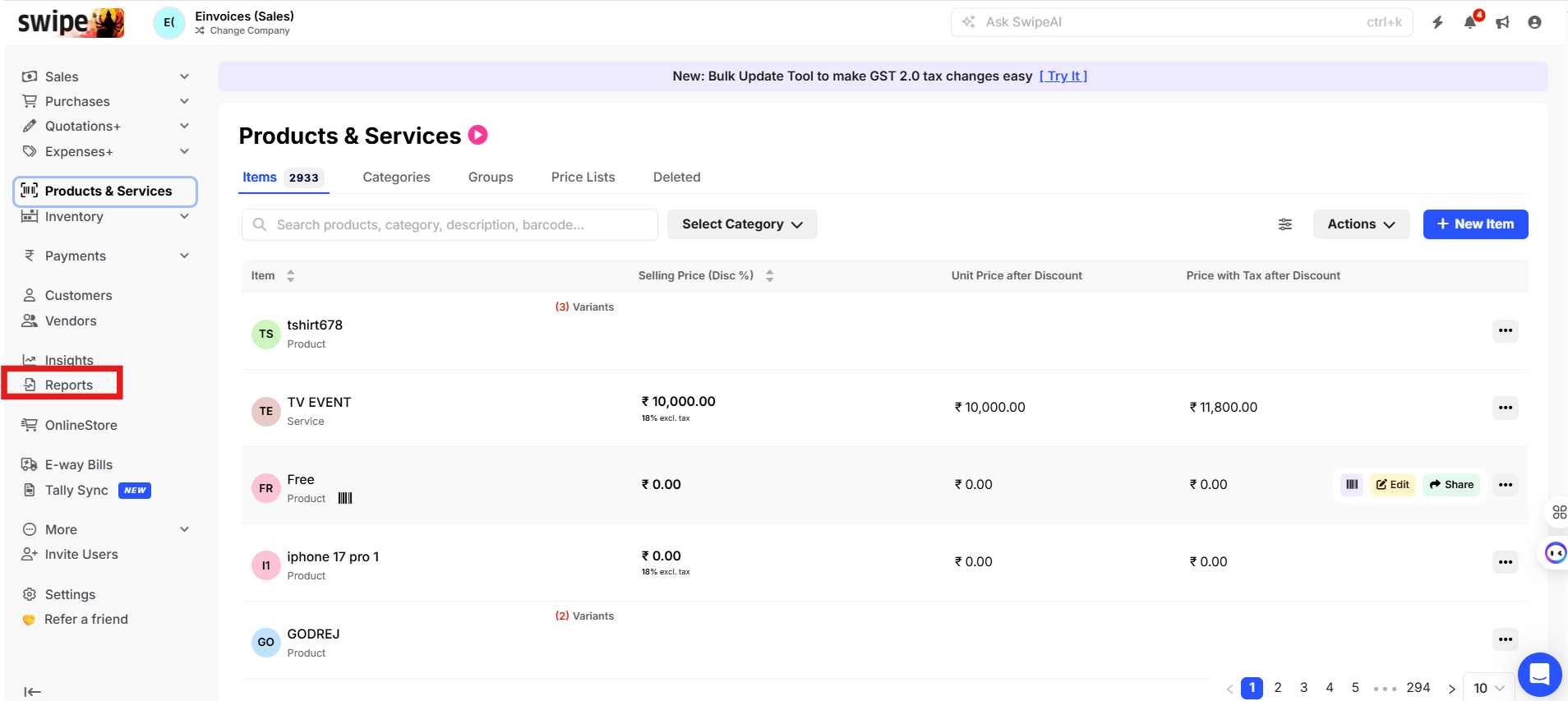Click the notification bell icon

pyautogui.click(x=1469, y=23)
